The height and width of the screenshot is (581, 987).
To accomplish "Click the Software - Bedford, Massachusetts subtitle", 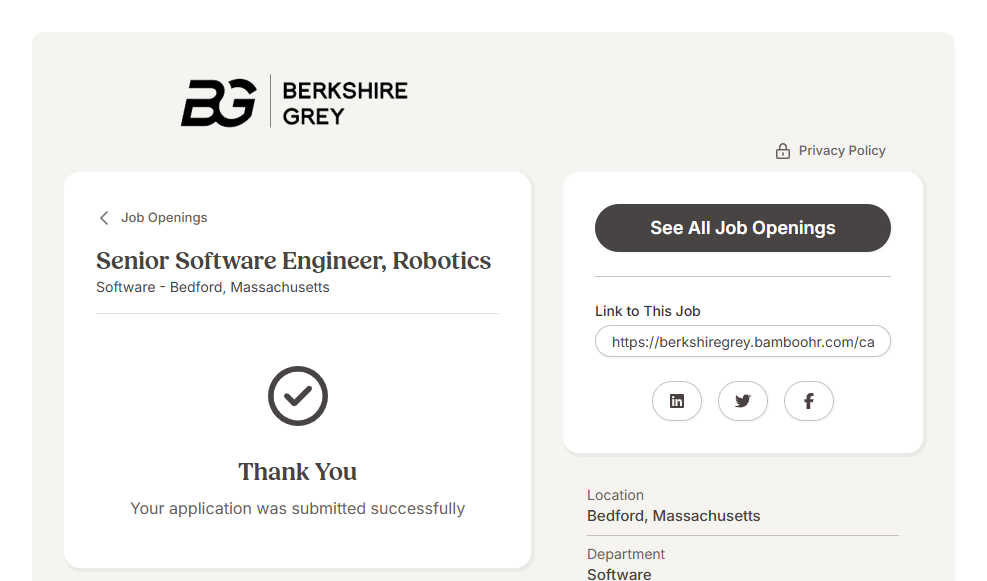I will [x=213, y=287].
